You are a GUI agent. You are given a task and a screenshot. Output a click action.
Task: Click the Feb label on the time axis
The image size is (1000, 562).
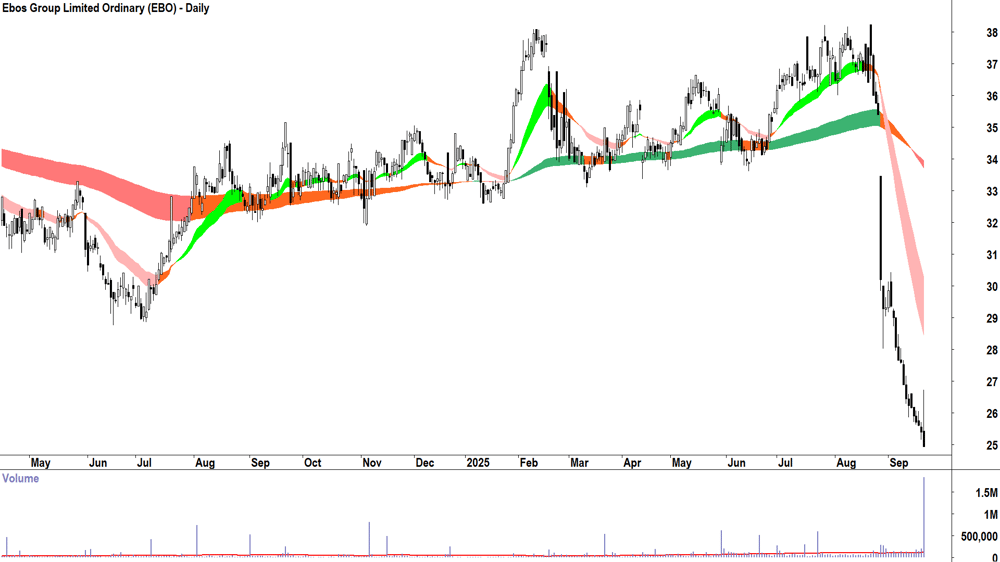529,462
